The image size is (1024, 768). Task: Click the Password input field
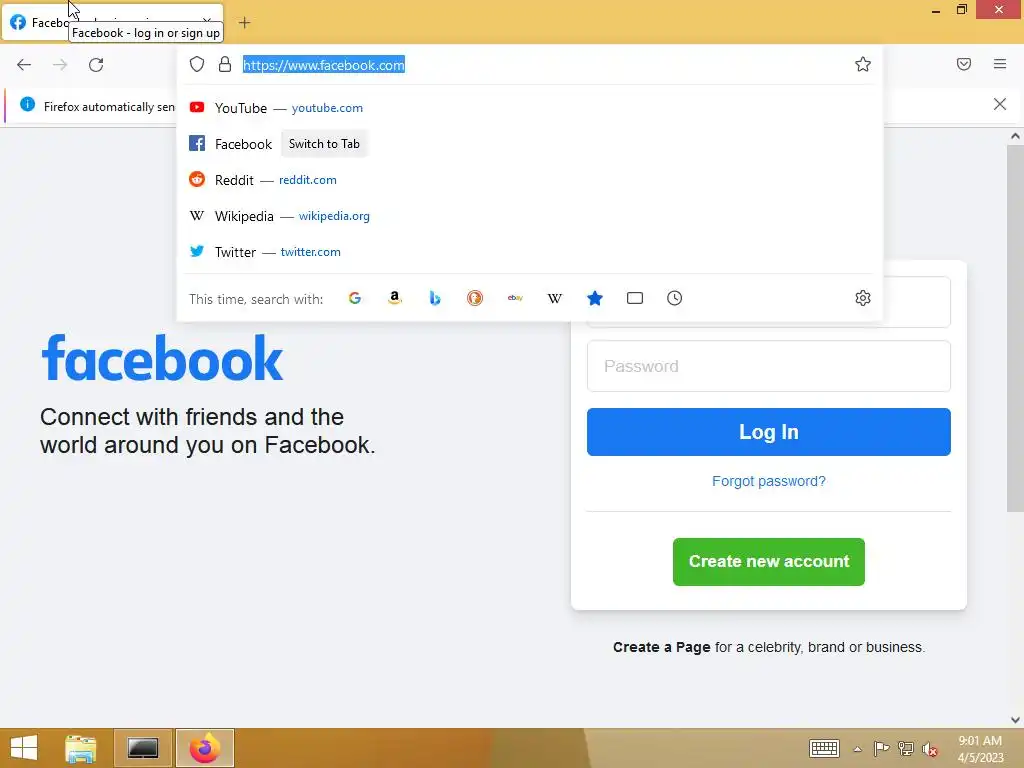click(769, 366)
